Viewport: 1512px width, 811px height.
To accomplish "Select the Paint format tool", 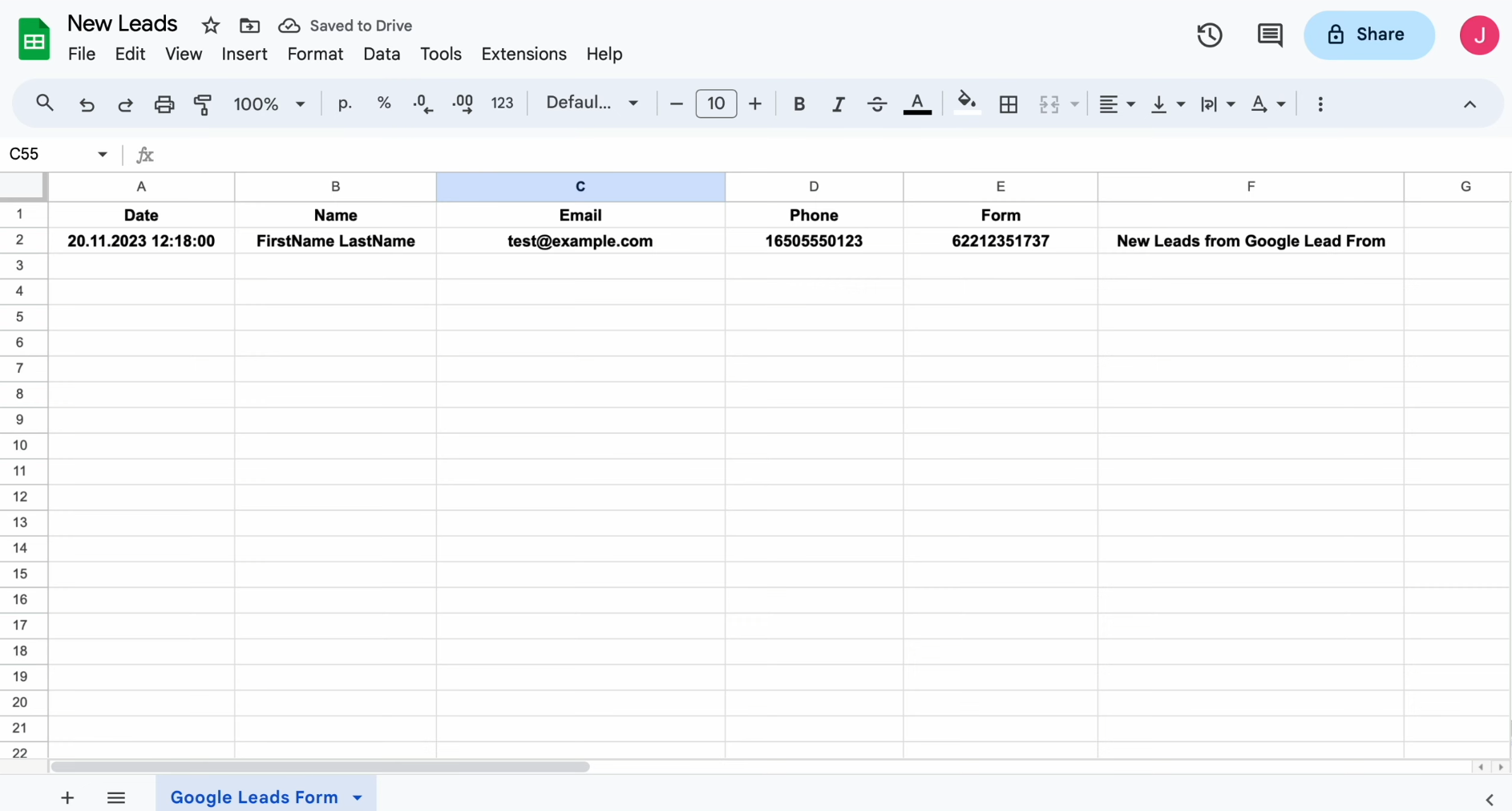I will coord(203,103).
